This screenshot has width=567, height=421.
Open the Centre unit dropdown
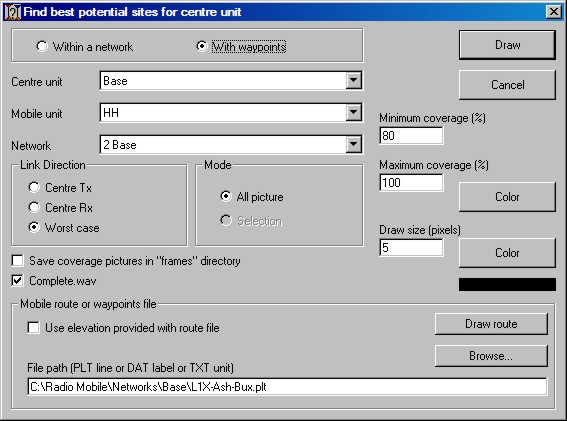(x=353, y=80)
